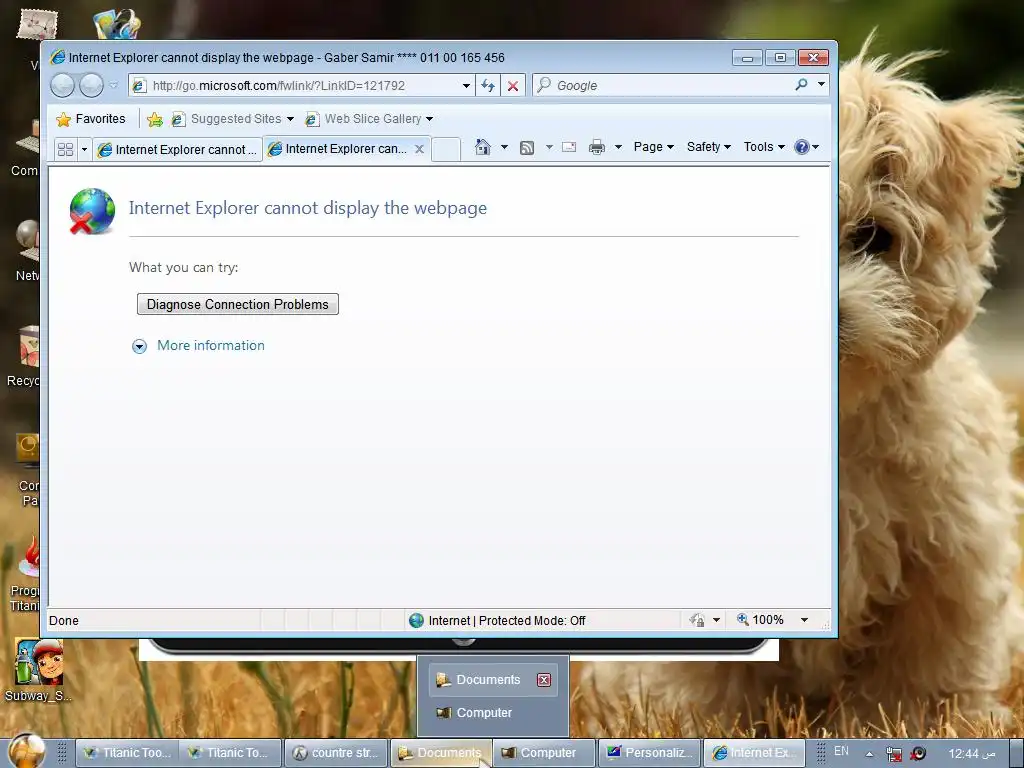Switch to first tab 'Internet Explorer cannot ...'
The width and height of the screenshot is (1024, 768).
tap(177, 150)
